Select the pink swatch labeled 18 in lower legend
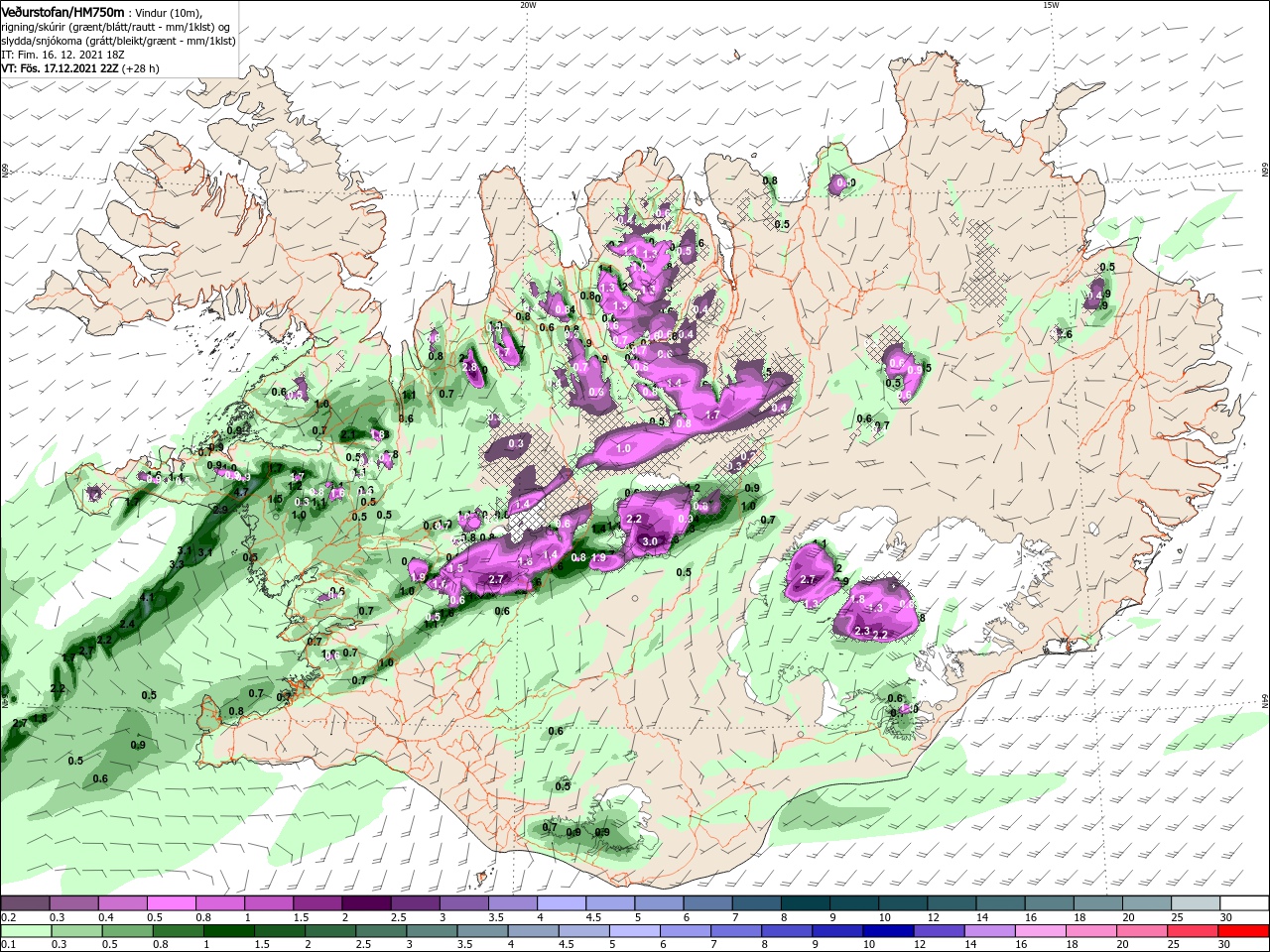Image resolution: width=1270 pixels, height=952 pixels. (1090, 931)
